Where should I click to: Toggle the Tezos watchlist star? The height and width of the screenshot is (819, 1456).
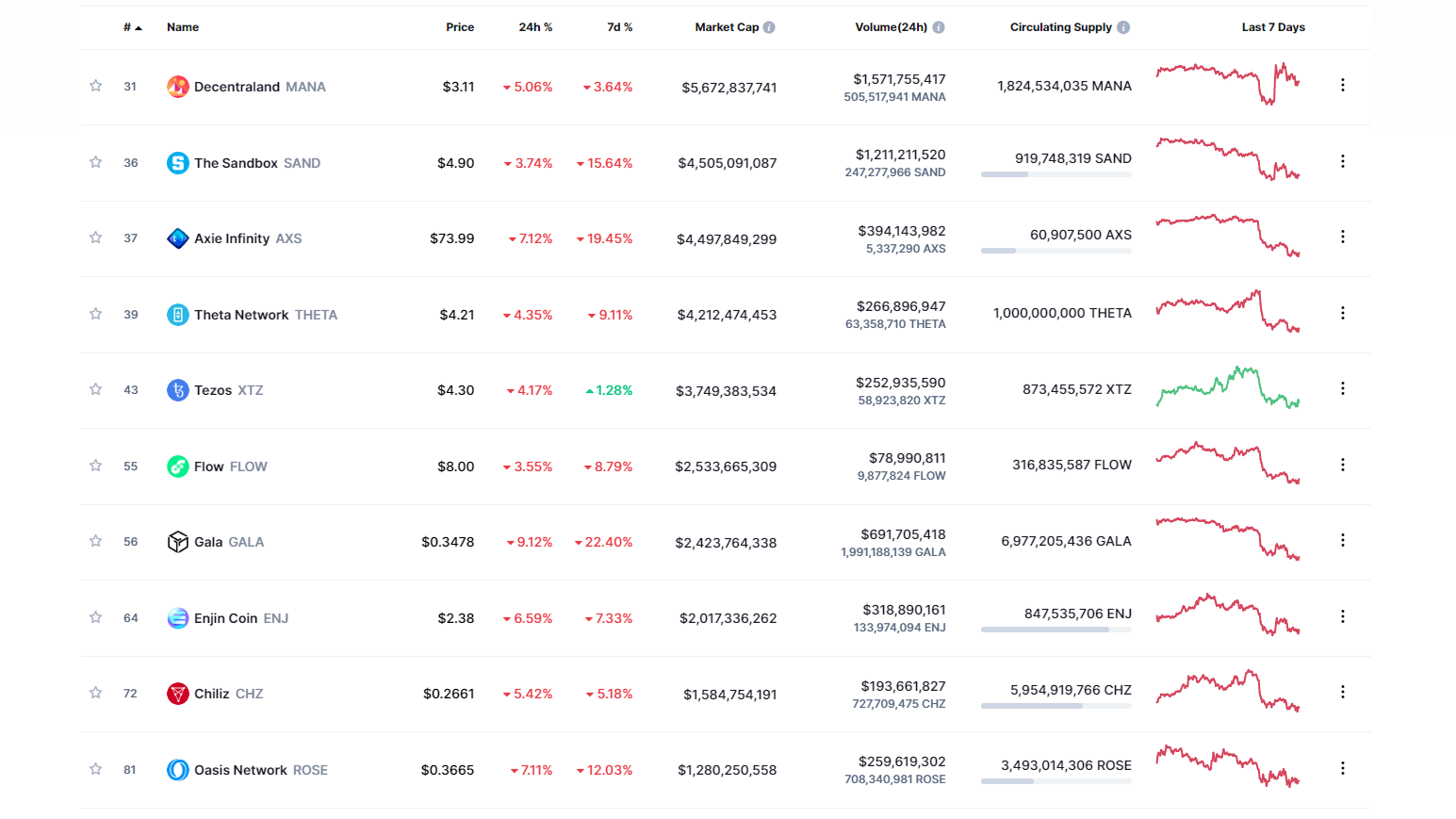pos(95,389)
